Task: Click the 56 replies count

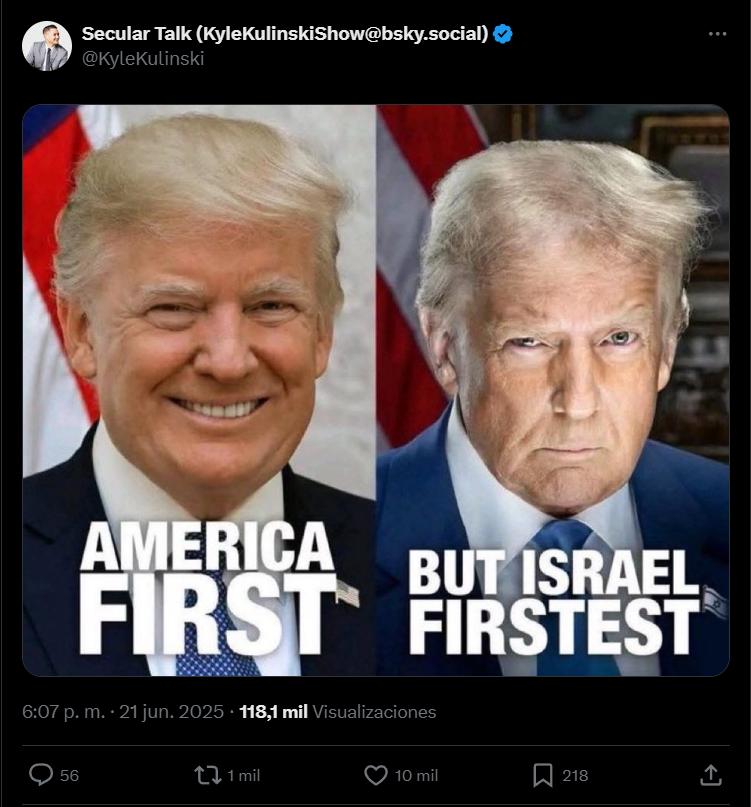Action: click(69, 776)
